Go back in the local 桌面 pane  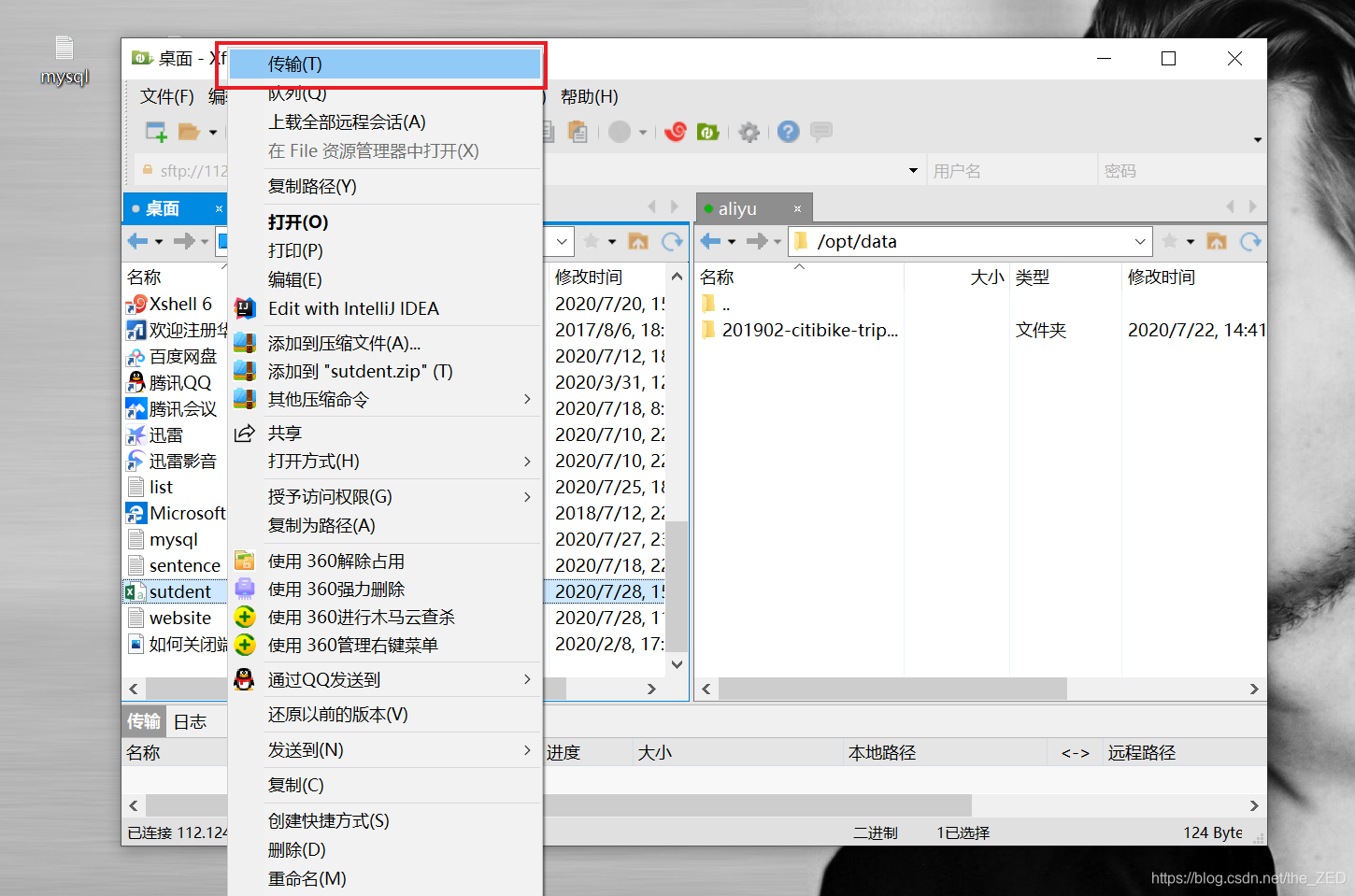(x=138, y=241)
